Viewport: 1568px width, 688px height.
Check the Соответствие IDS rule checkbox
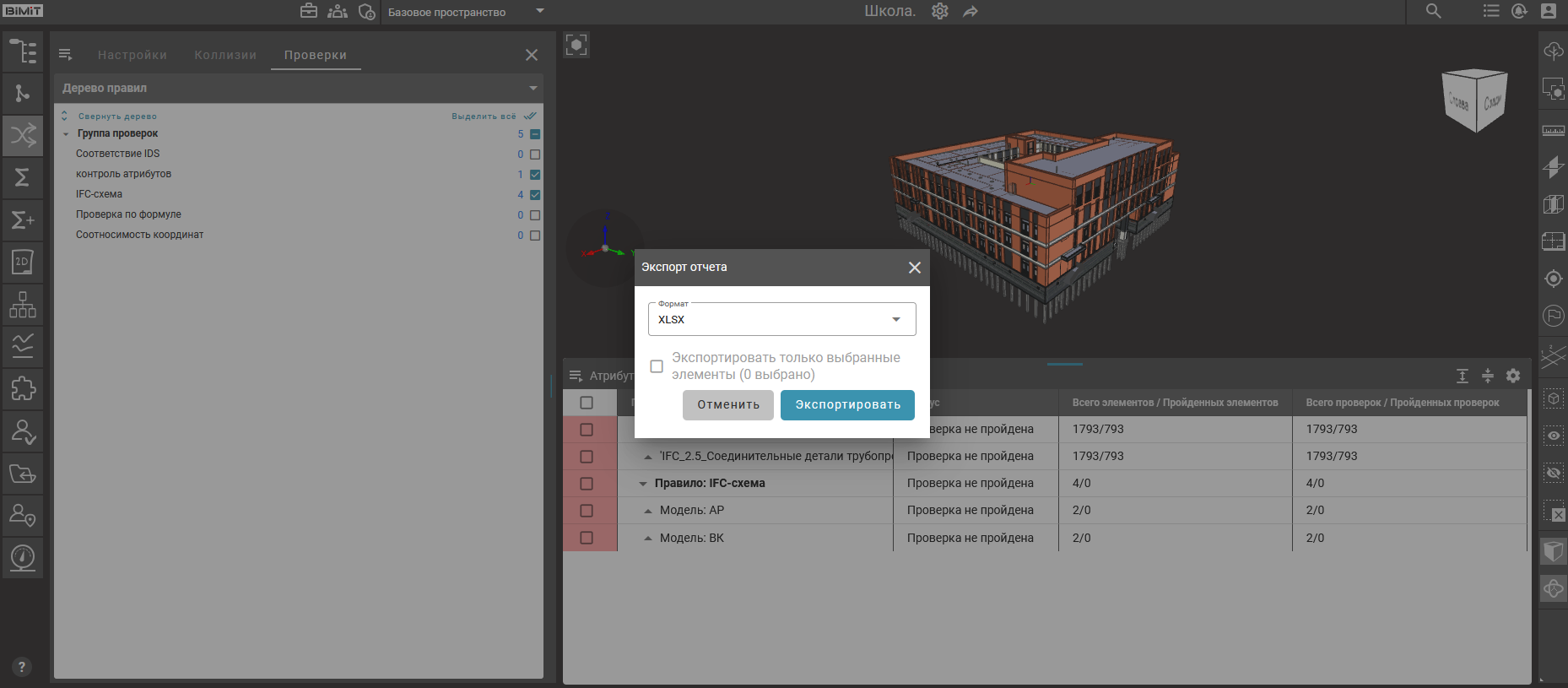click(535, 154)
